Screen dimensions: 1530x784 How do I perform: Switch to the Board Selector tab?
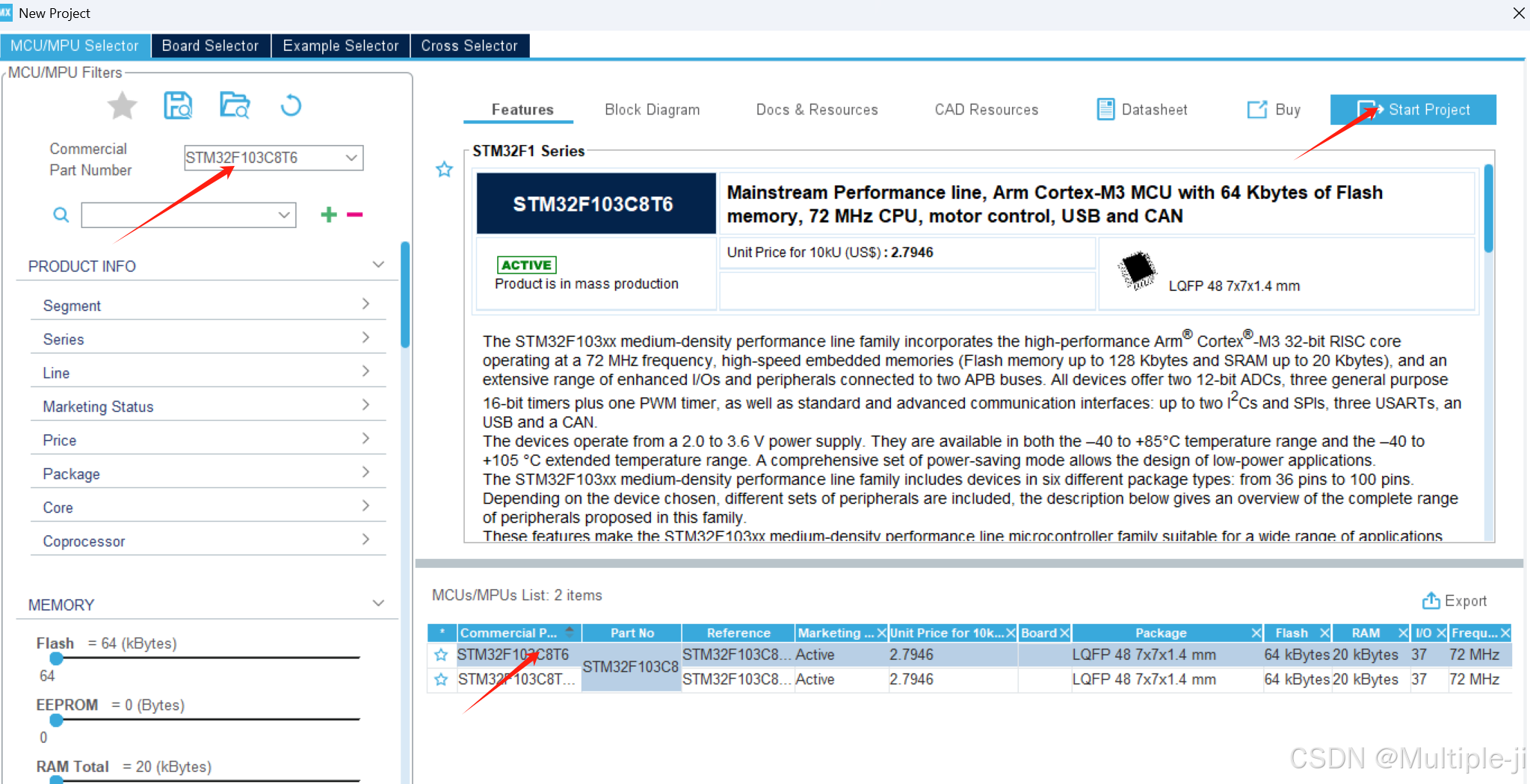(x=211, y=46)
